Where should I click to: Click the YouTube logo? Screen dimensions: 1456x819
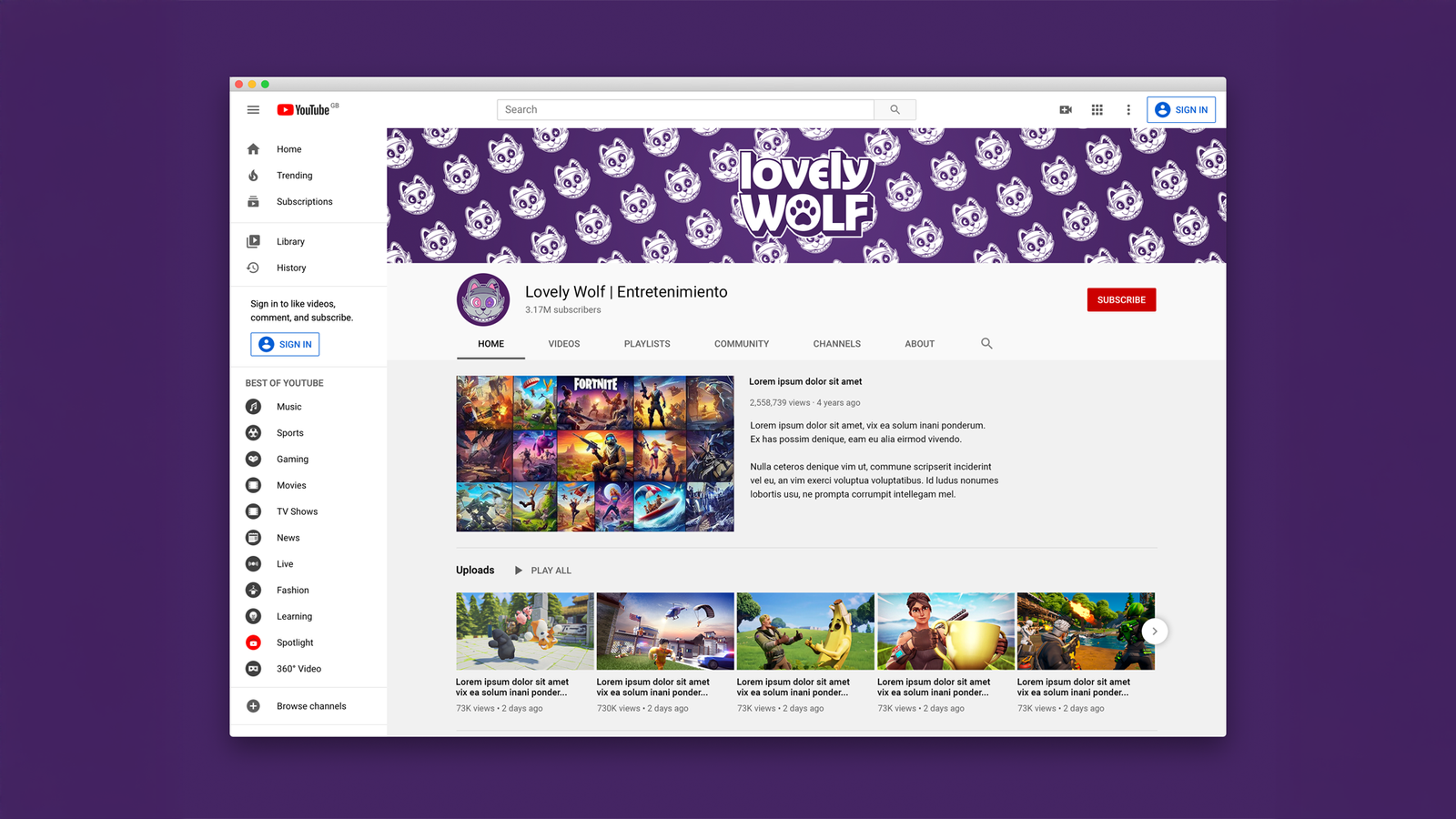(305, 110)
